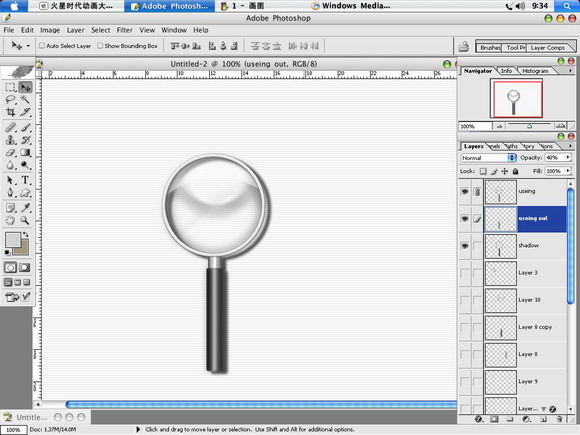Show Layer 8 copy visibility
The height and width of the screenshot is (435, 580).
click(465, 328)
